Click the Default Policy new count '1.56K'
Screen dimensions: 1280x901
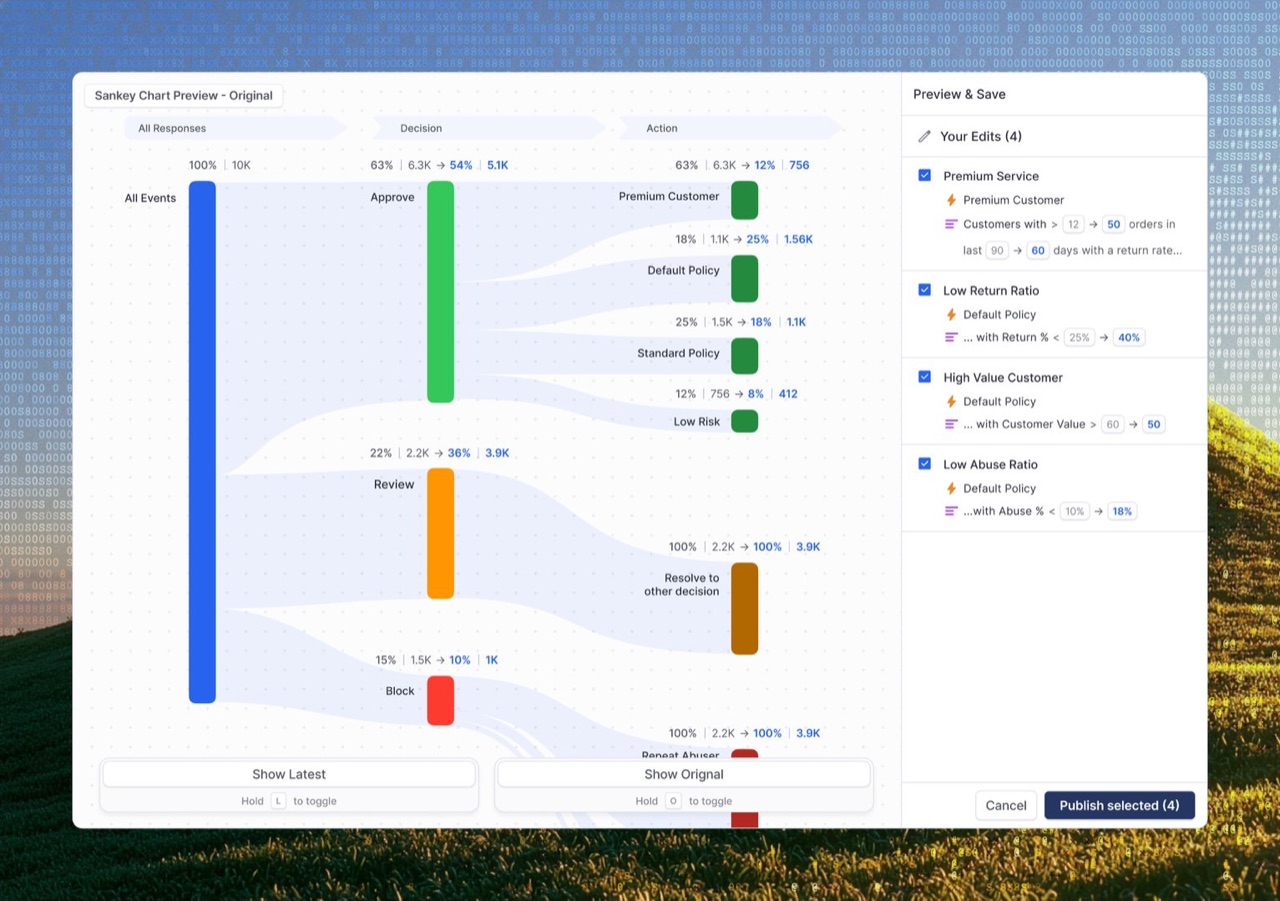click(798, 239)
